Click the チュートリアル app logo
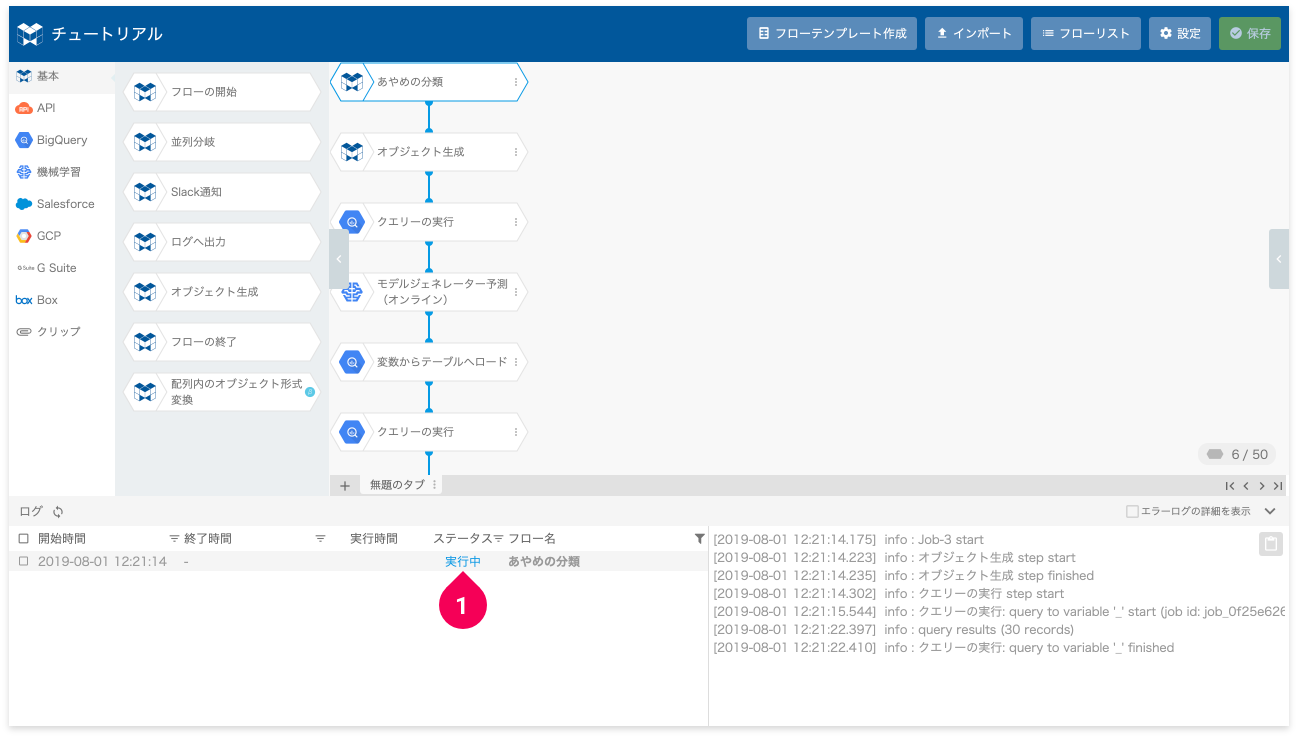 (x=30, y=34)
